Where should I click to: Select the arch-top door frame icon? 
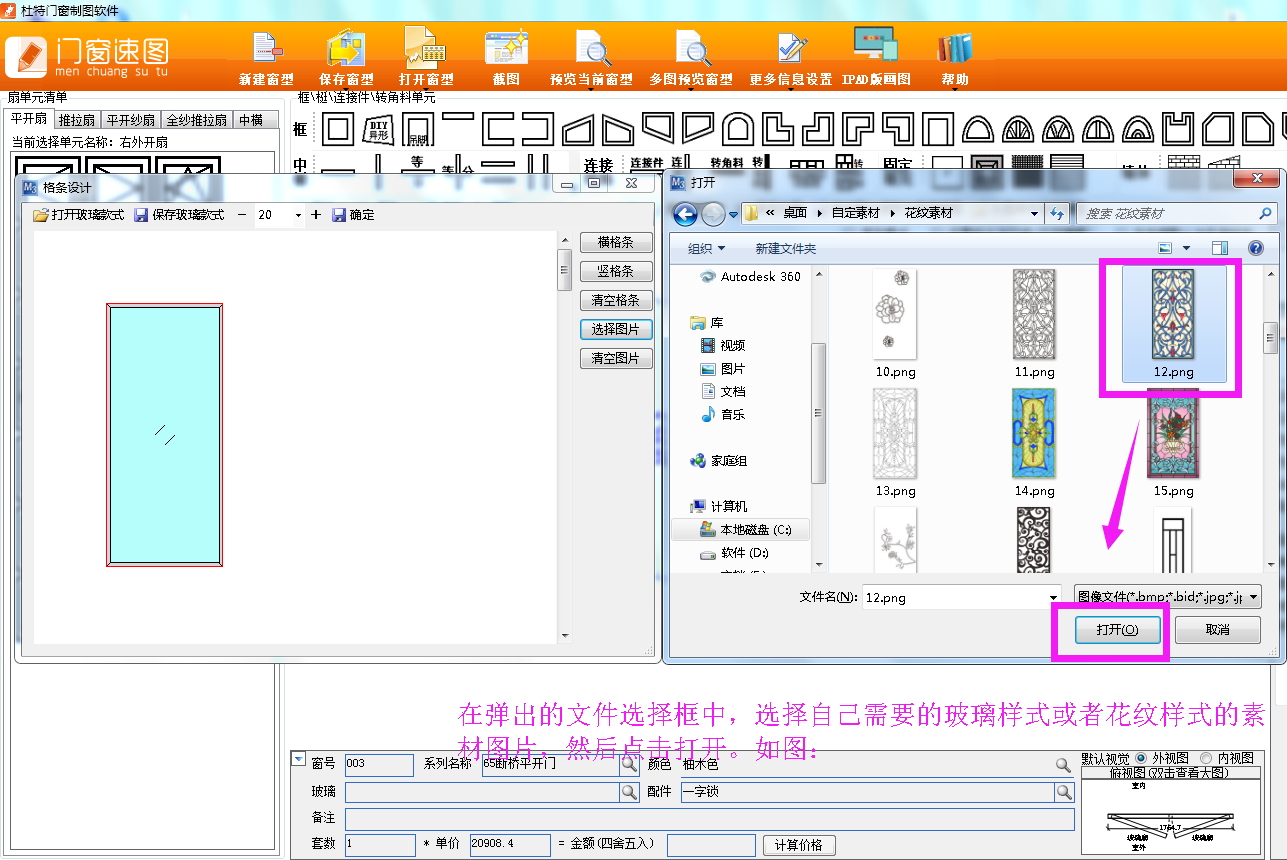[738, 128]
